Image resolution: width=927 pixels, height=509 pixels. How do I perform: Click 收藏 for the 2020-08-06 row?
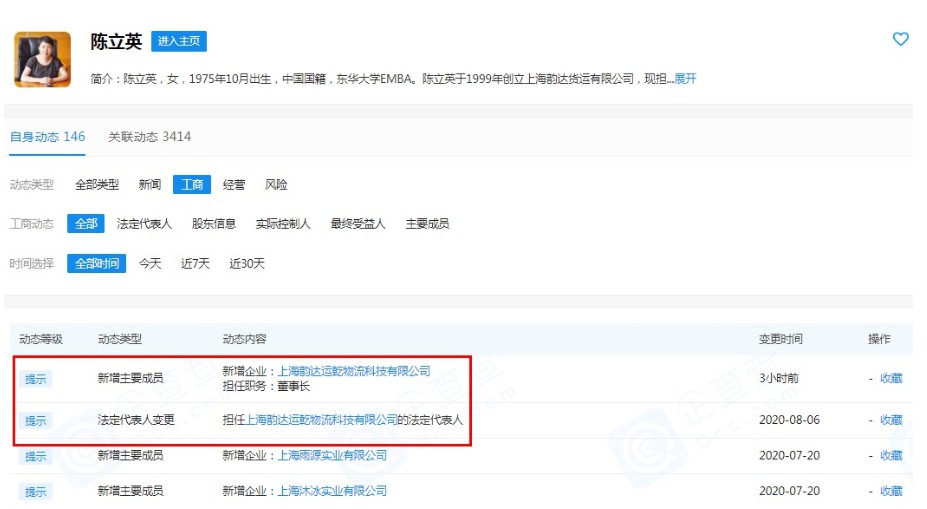pyautogui.click(x=891, y=420)
